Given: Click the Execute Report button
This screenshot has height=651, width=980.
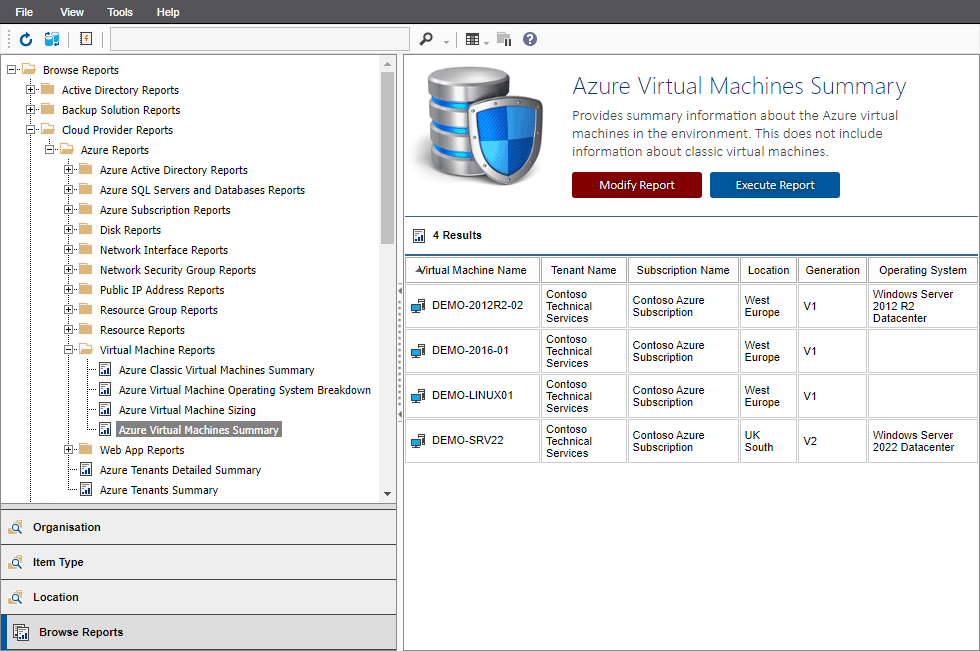Looking at the screenshot, I should 774,185.
